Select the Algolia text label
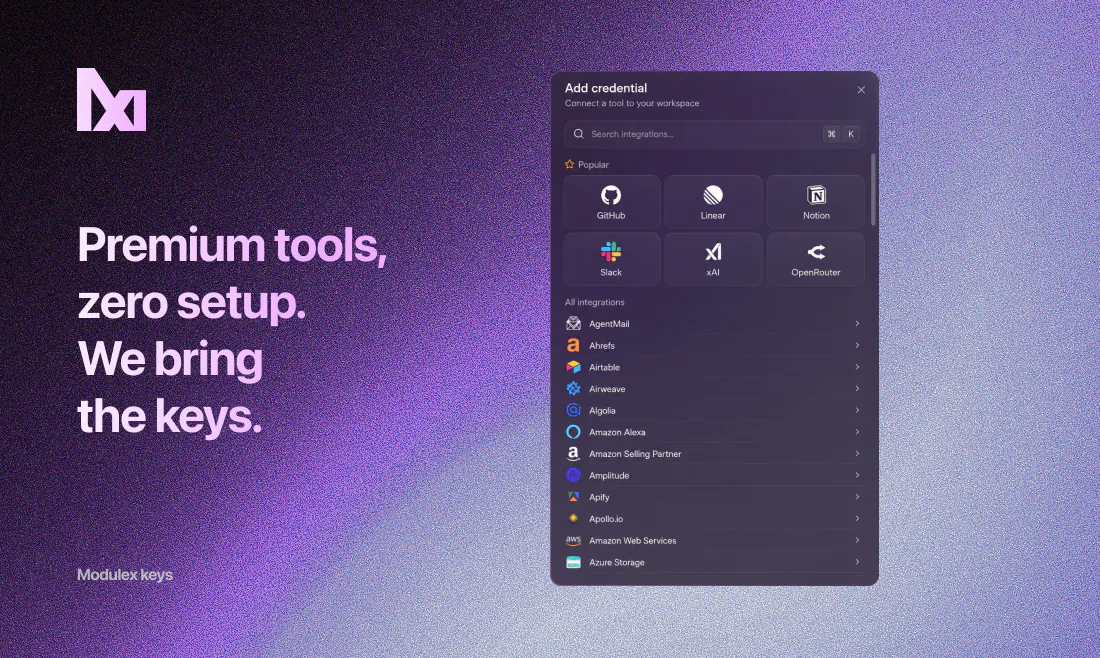This screenshot has width=1100, height=658. click(602, 411)
